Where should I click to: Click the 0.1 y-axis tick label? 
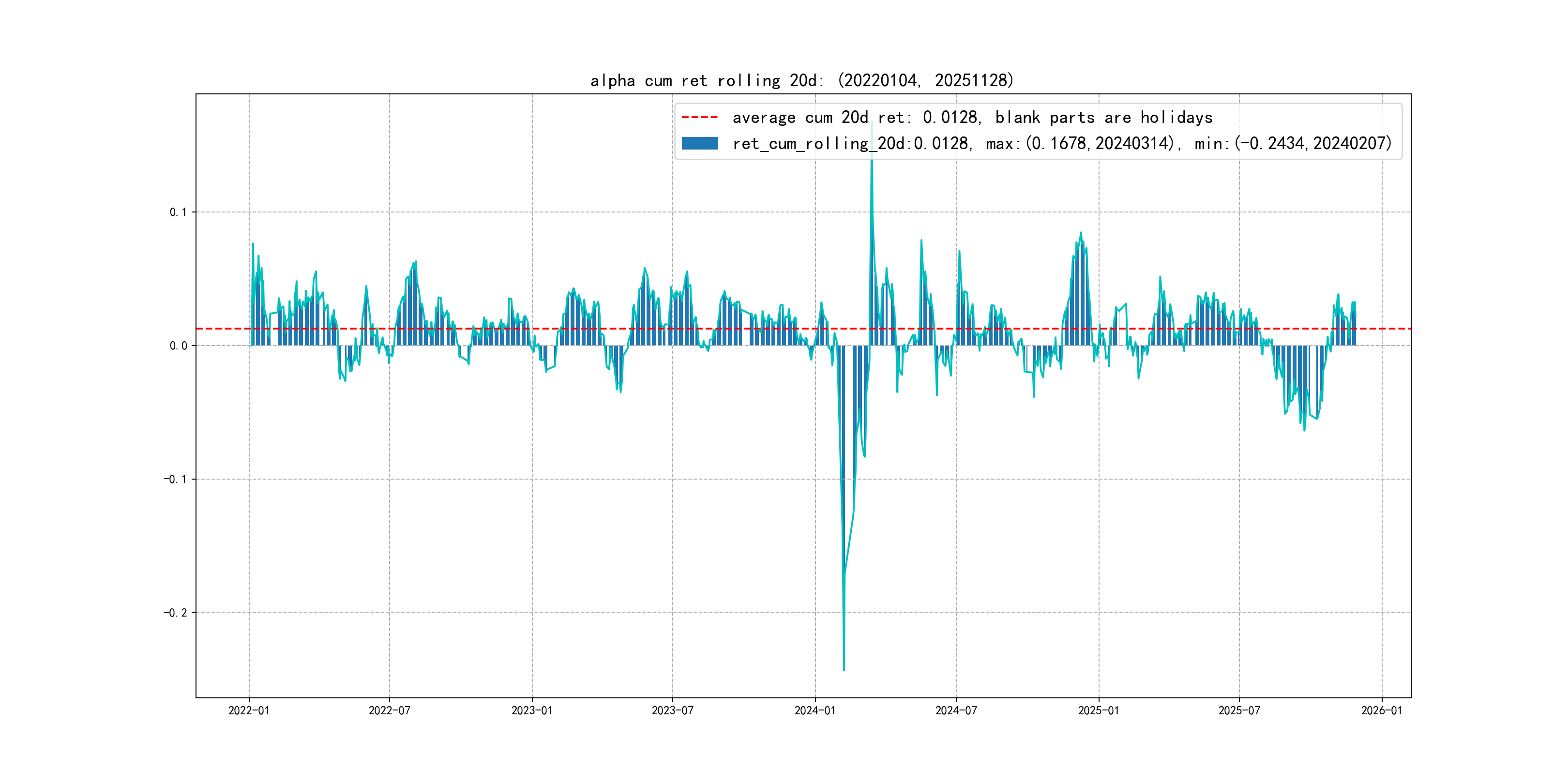[178, 212]
